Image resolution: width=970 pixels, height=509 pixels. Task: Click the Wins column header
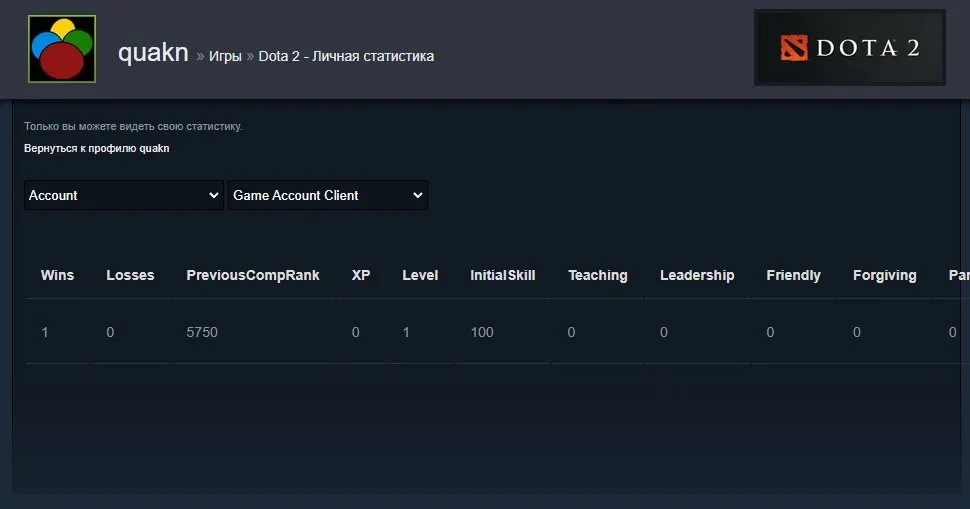[x=57, y=275]
